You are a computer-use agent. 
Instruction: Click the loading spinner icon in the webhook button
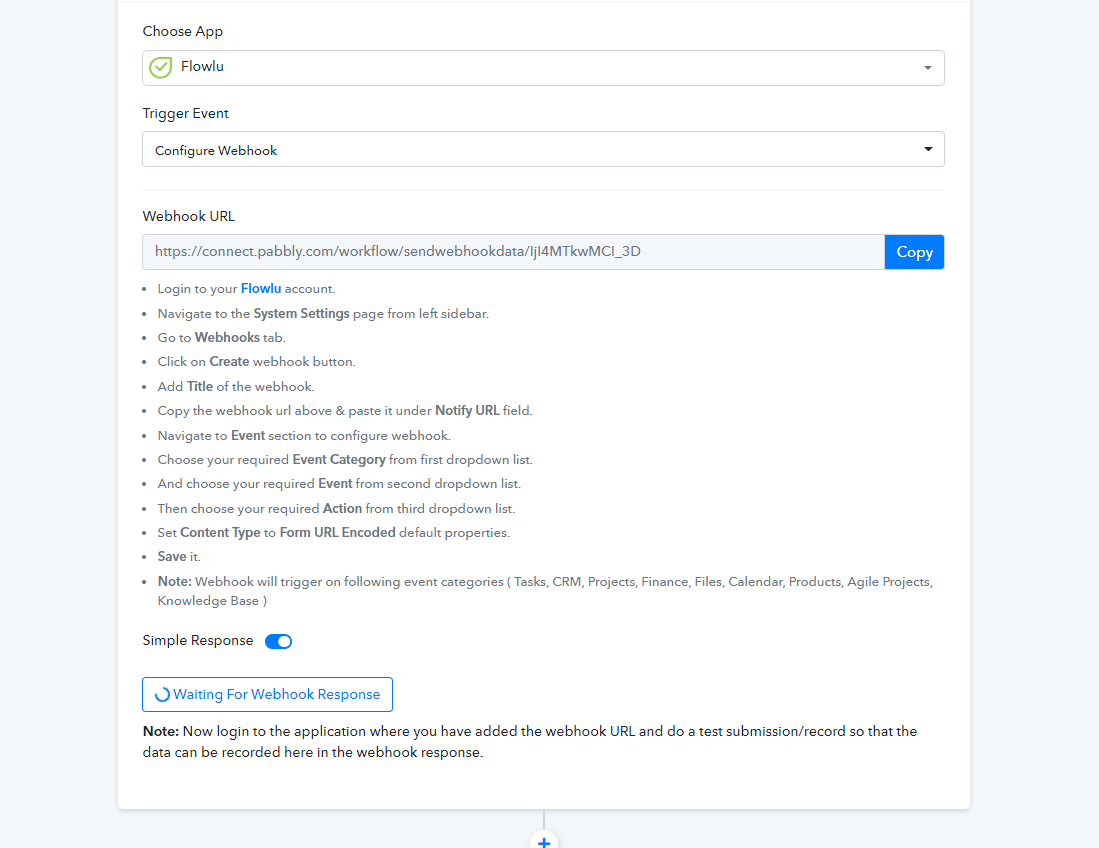coord(162,694)
